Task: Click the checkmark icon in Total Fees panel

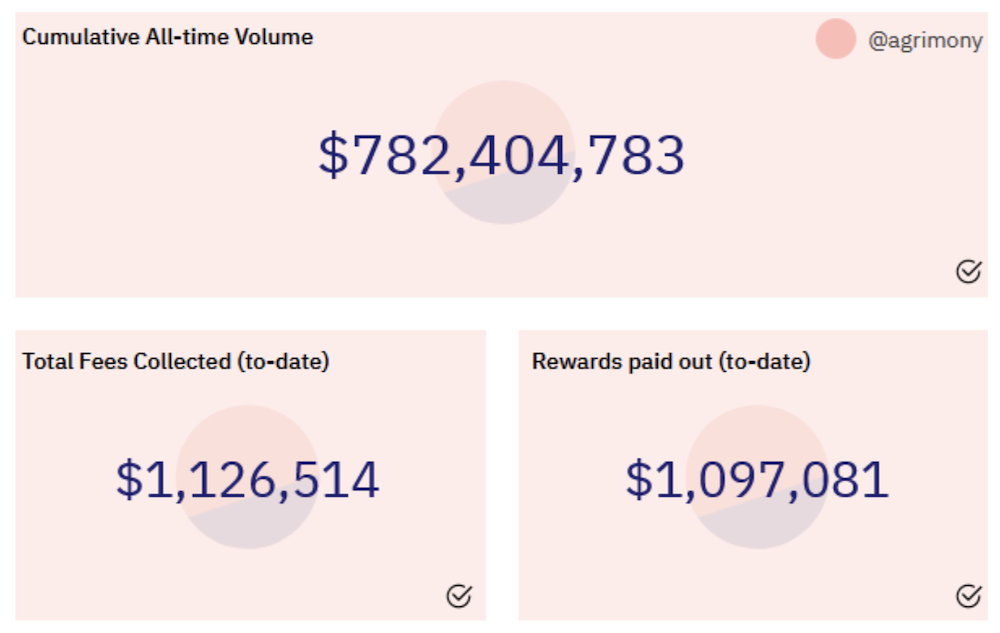Action: (x=459, y=596)
